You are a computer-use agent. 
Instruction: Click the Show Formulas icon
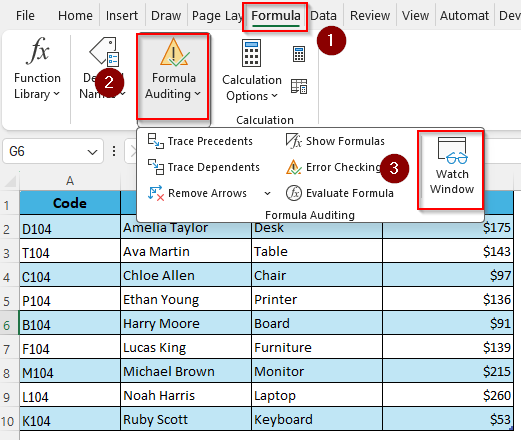294,141
